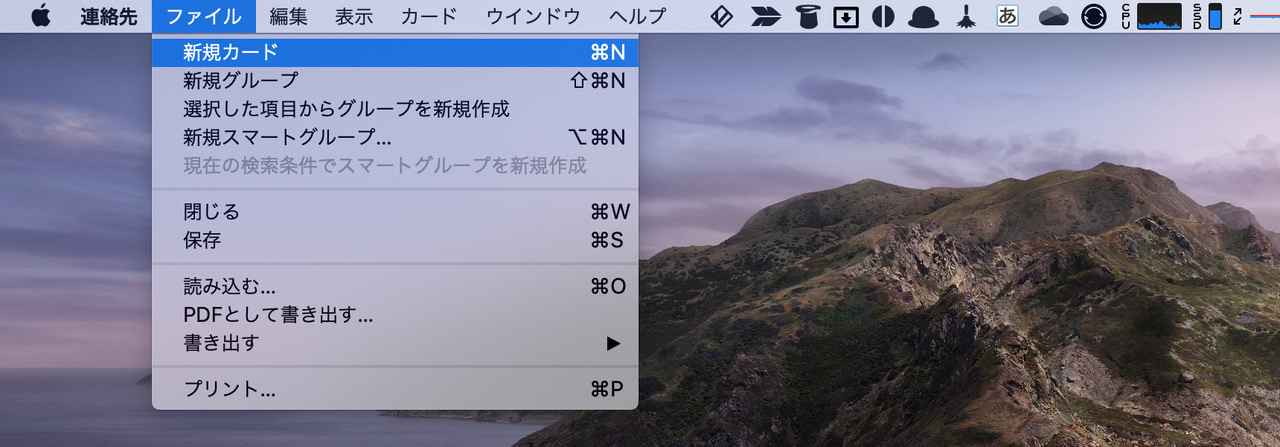The image size is (1280, 447).
Task: Open the cloud status icon
Action: [x=1054, y=16]
